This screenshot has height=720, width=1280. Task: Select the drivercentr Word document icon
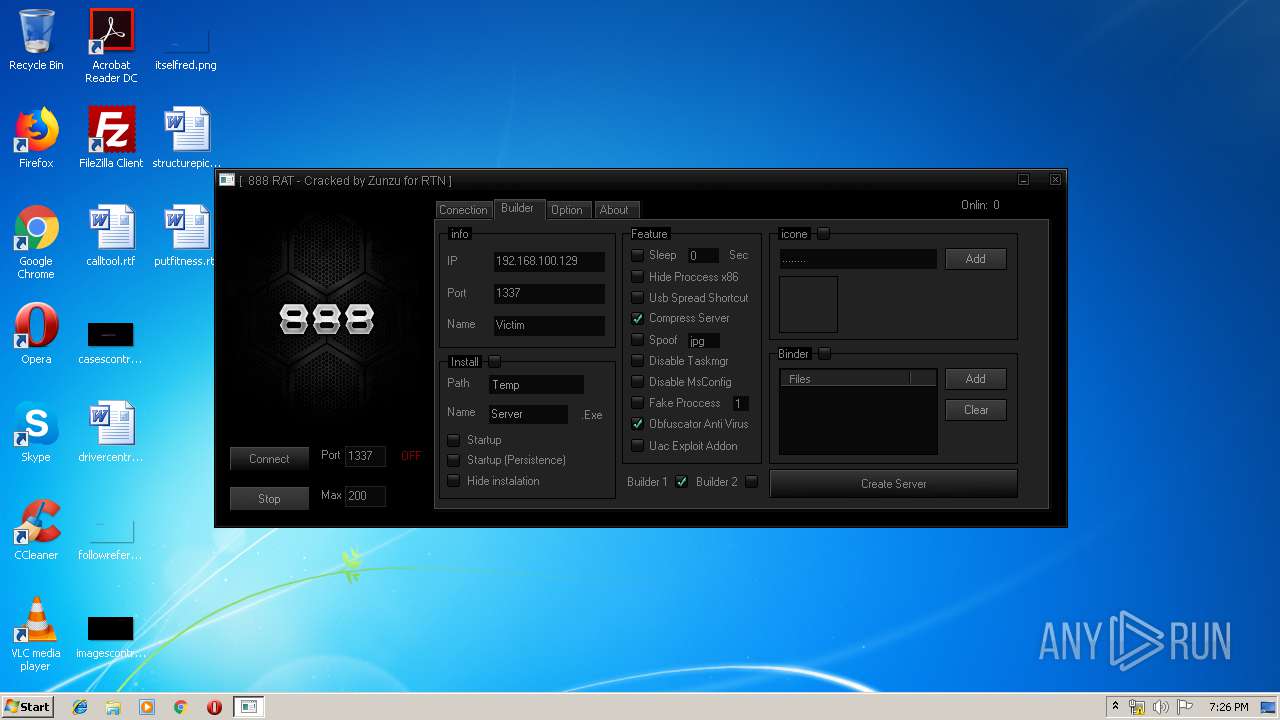coord(111,432)
